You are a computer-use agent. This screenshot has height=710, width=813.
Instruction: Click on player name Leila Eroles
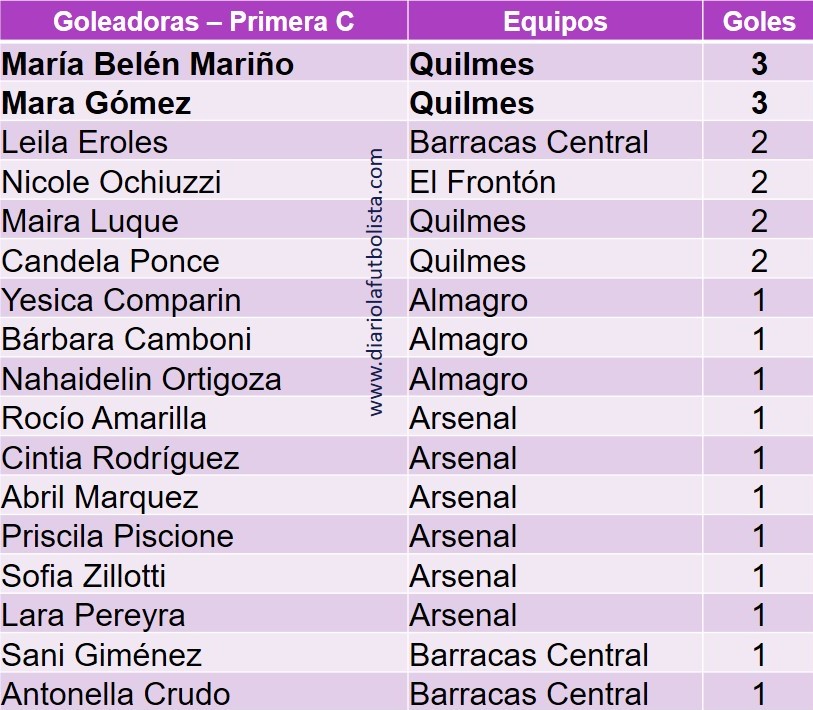(x=85, y=143)
